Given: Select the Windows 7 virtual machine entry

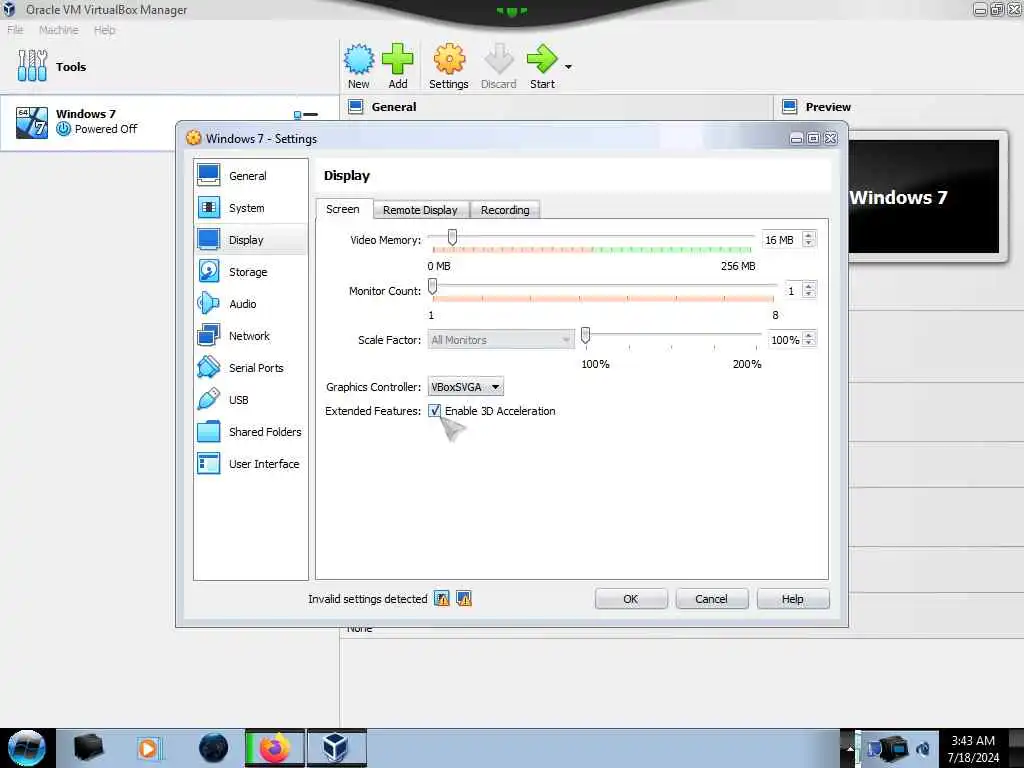Looking at the screenshot, I should coord(170,123).
